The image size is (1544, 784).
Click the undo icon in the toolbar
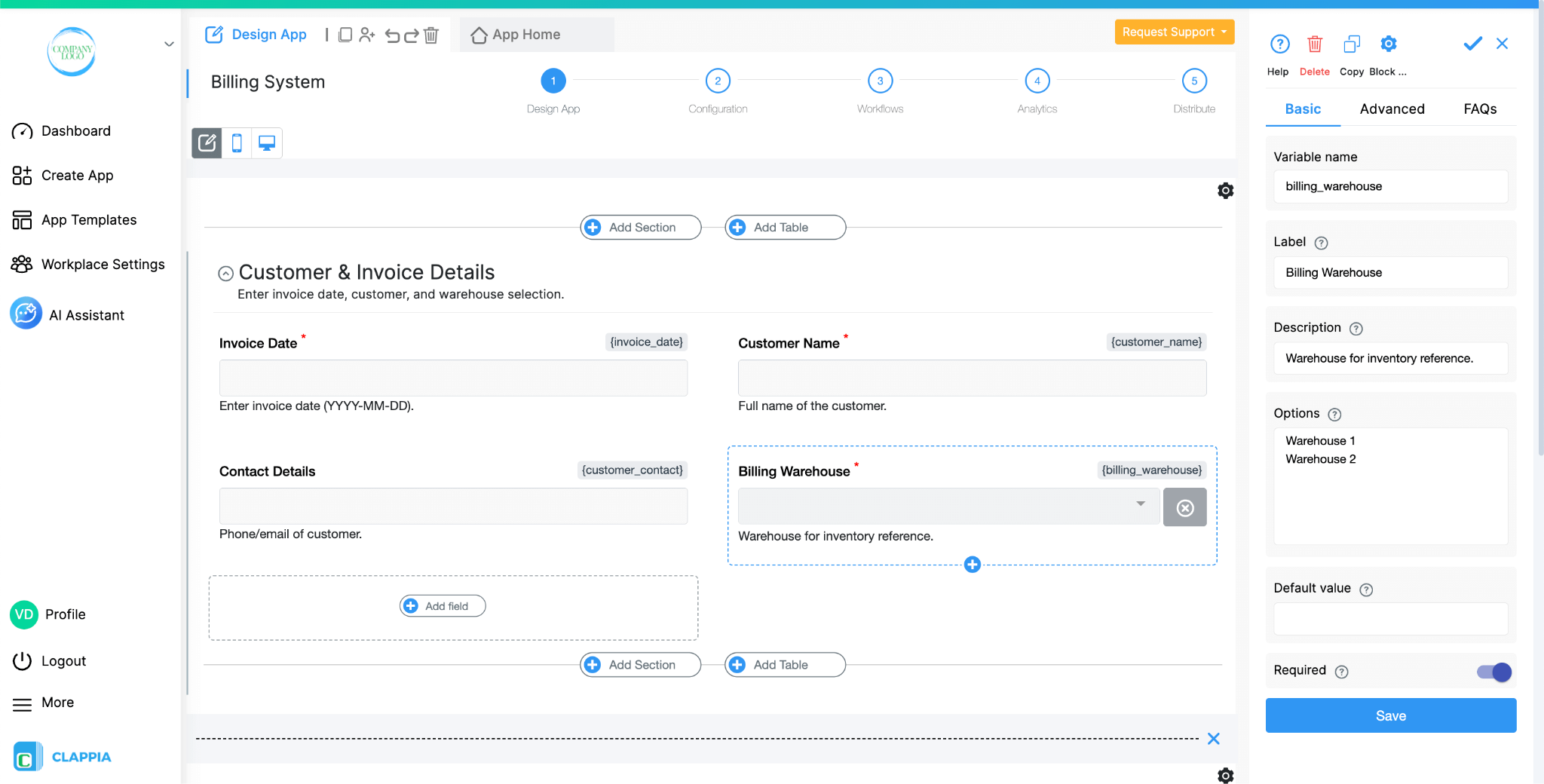(x=391, y=35)
